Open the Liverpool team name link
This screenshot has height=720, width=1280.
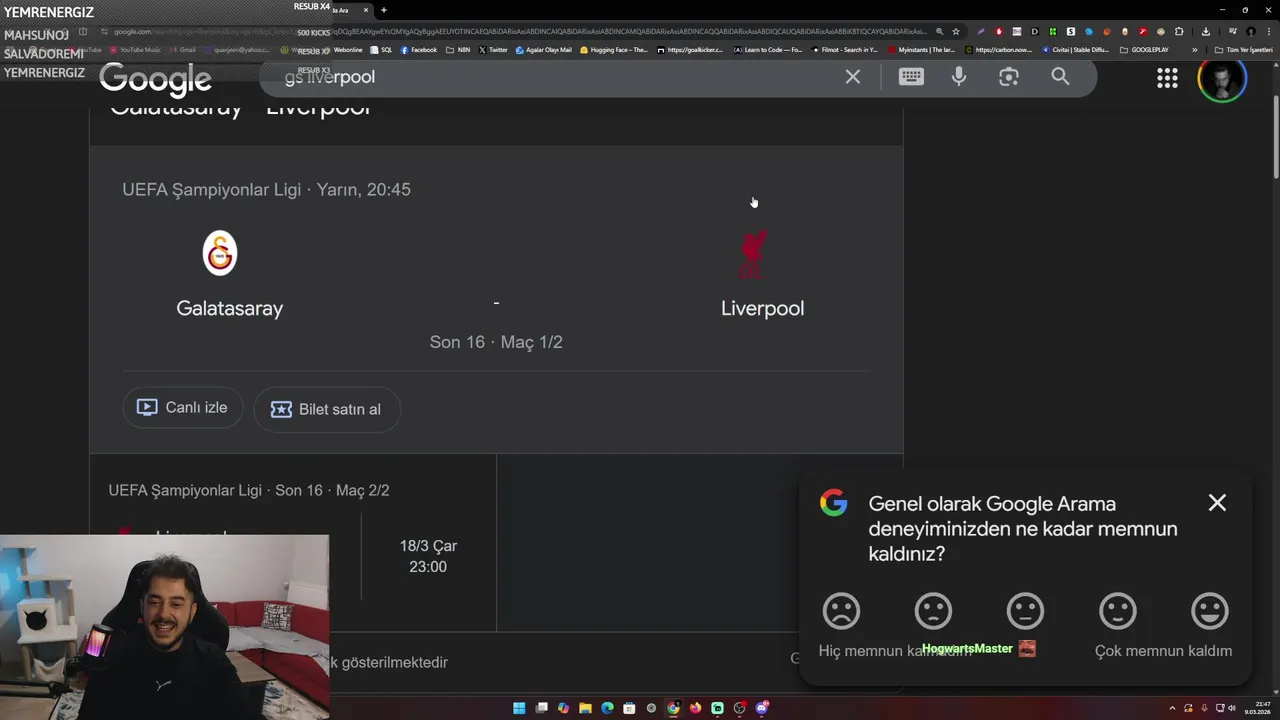click(x=762, y=308)
